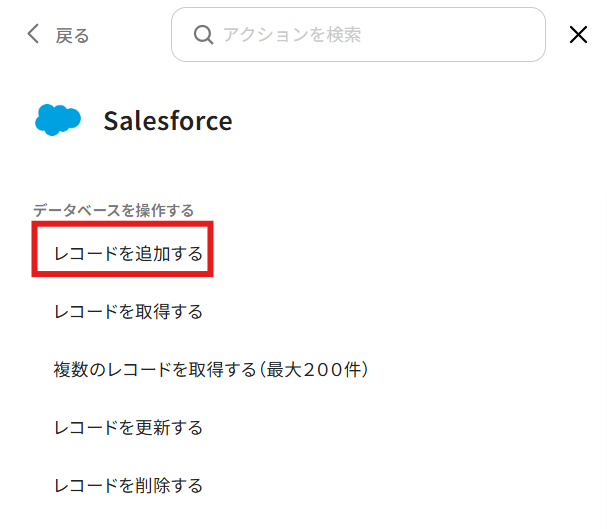
Task: Choose 複数のレコードを取得する（最大200件）
Action: (x=212, y=370)
